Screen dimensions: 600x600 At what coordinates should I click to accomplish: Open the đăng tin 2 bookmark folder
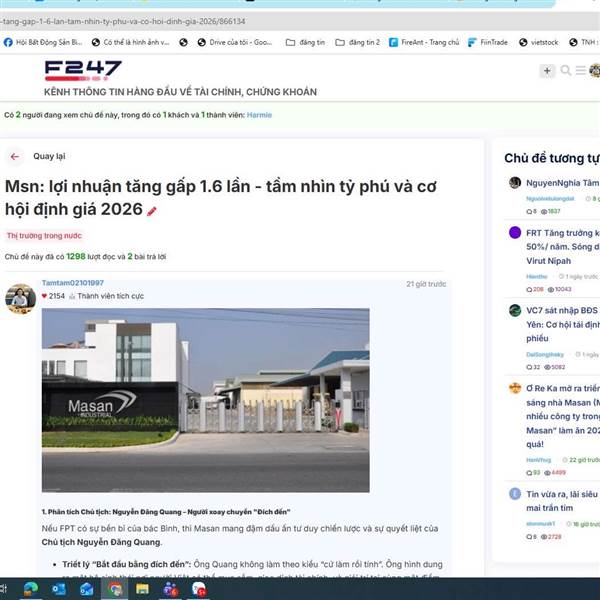(x=357, y=42)
